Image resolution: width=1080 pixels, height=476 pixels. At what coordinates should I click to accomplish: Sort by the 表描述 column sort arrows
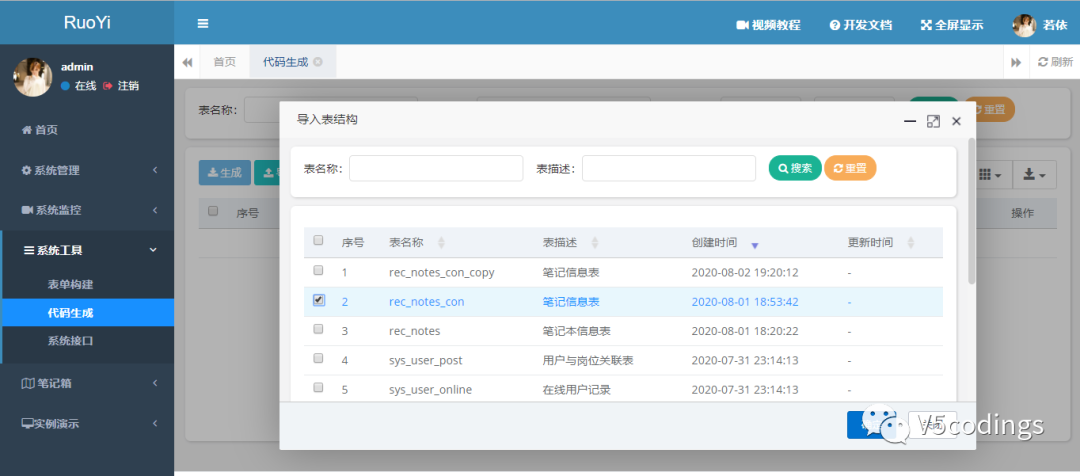coord(595,243)
